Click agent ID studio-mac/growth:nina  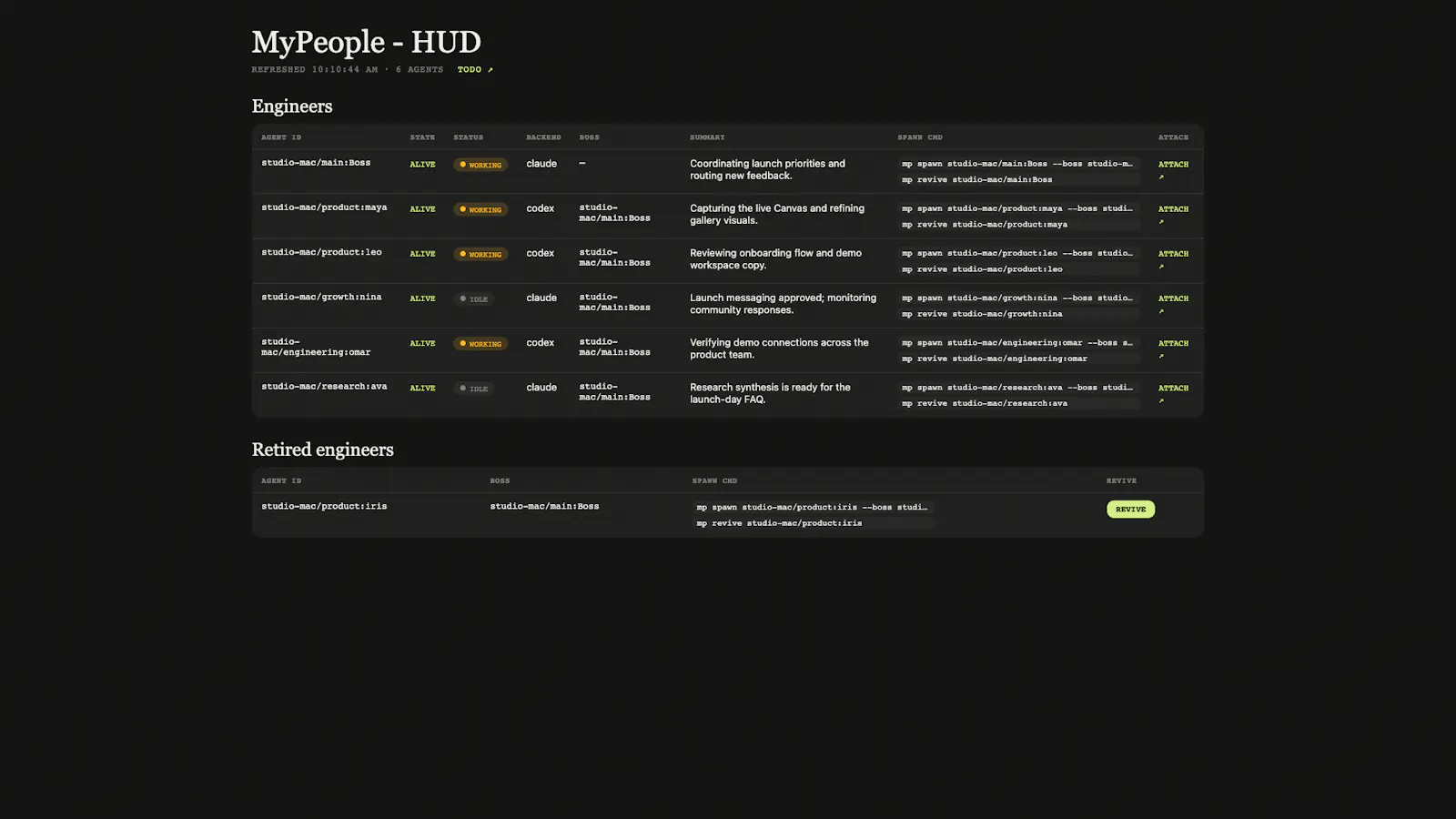click(x=321, y=297)
